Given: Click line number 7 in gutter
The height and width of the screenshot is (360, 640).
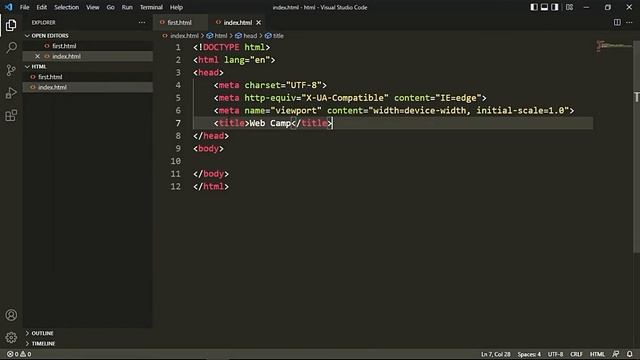Looking at the screenshot, I should [x=178, y=123].
